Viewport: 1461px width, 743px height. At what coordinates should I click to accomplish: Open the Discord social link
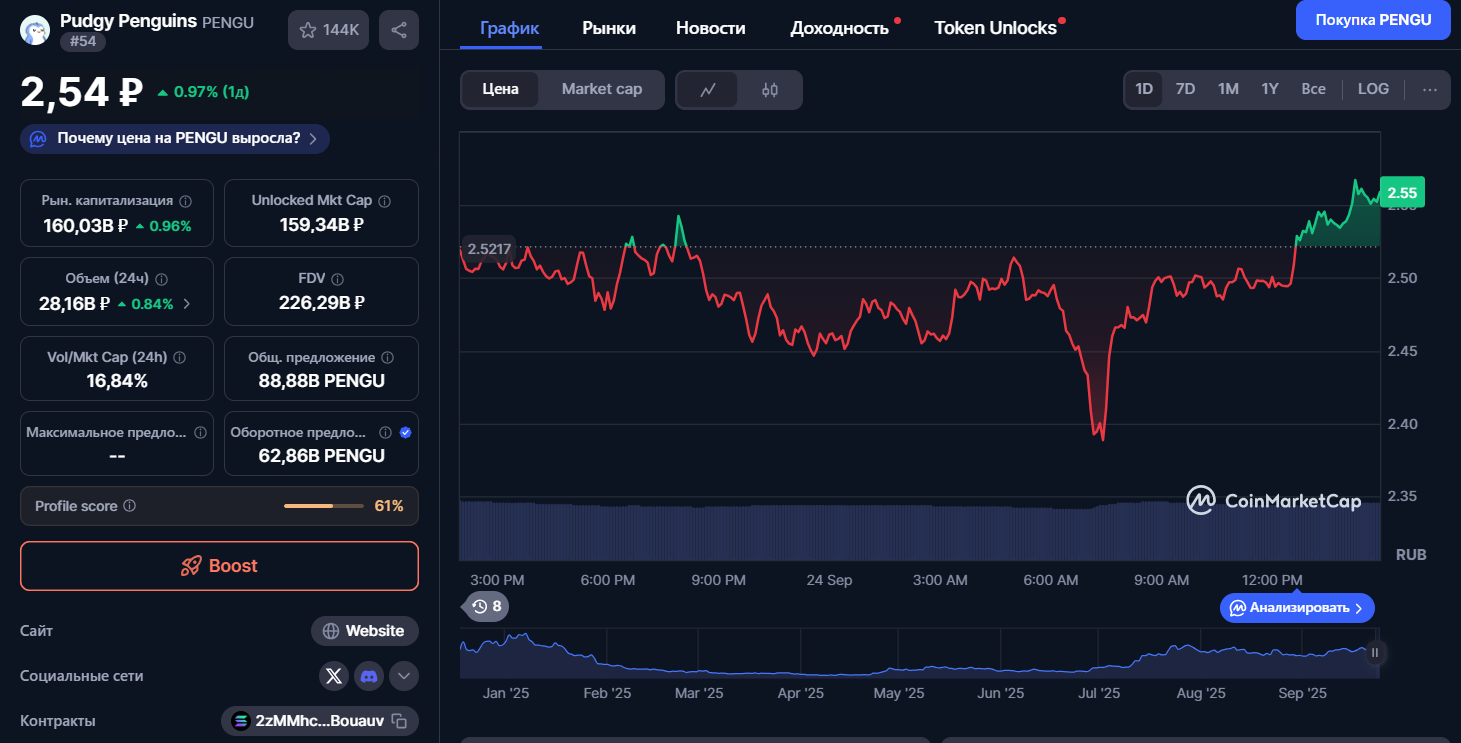coord(369,676)
